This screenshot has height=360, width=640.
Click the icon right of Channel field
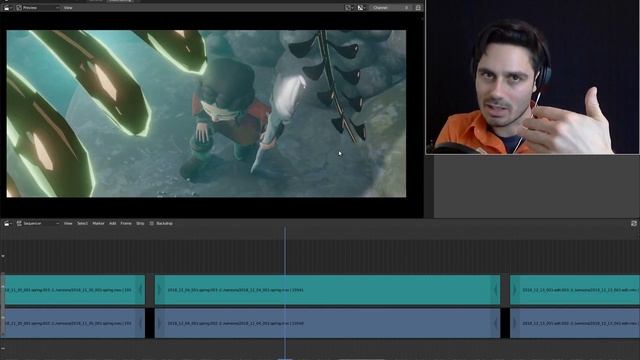click(418, 7)
